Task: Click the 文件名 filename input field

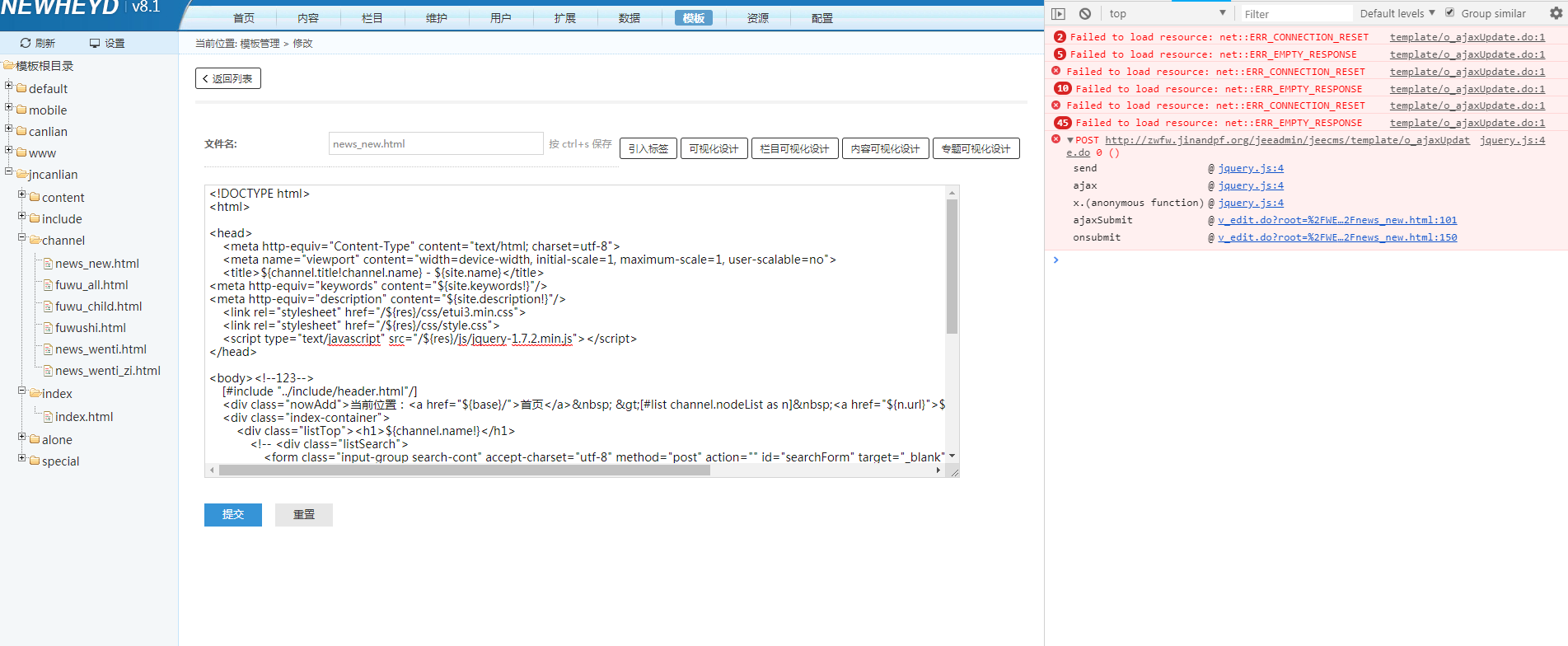Action: [436, 143]
